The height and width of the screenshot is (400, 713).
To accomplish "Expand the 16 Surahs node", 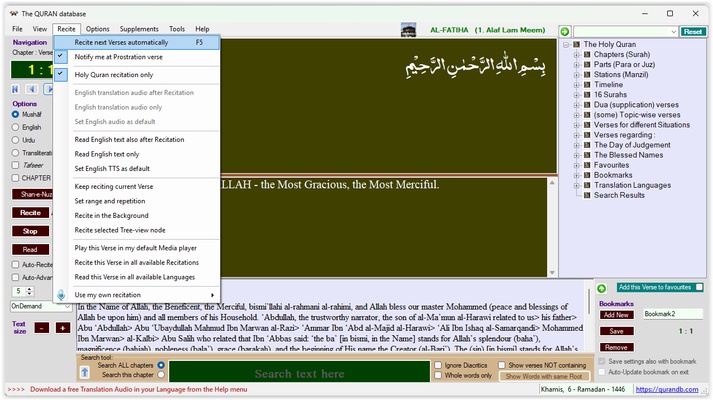I will click(x=576, y=95).
